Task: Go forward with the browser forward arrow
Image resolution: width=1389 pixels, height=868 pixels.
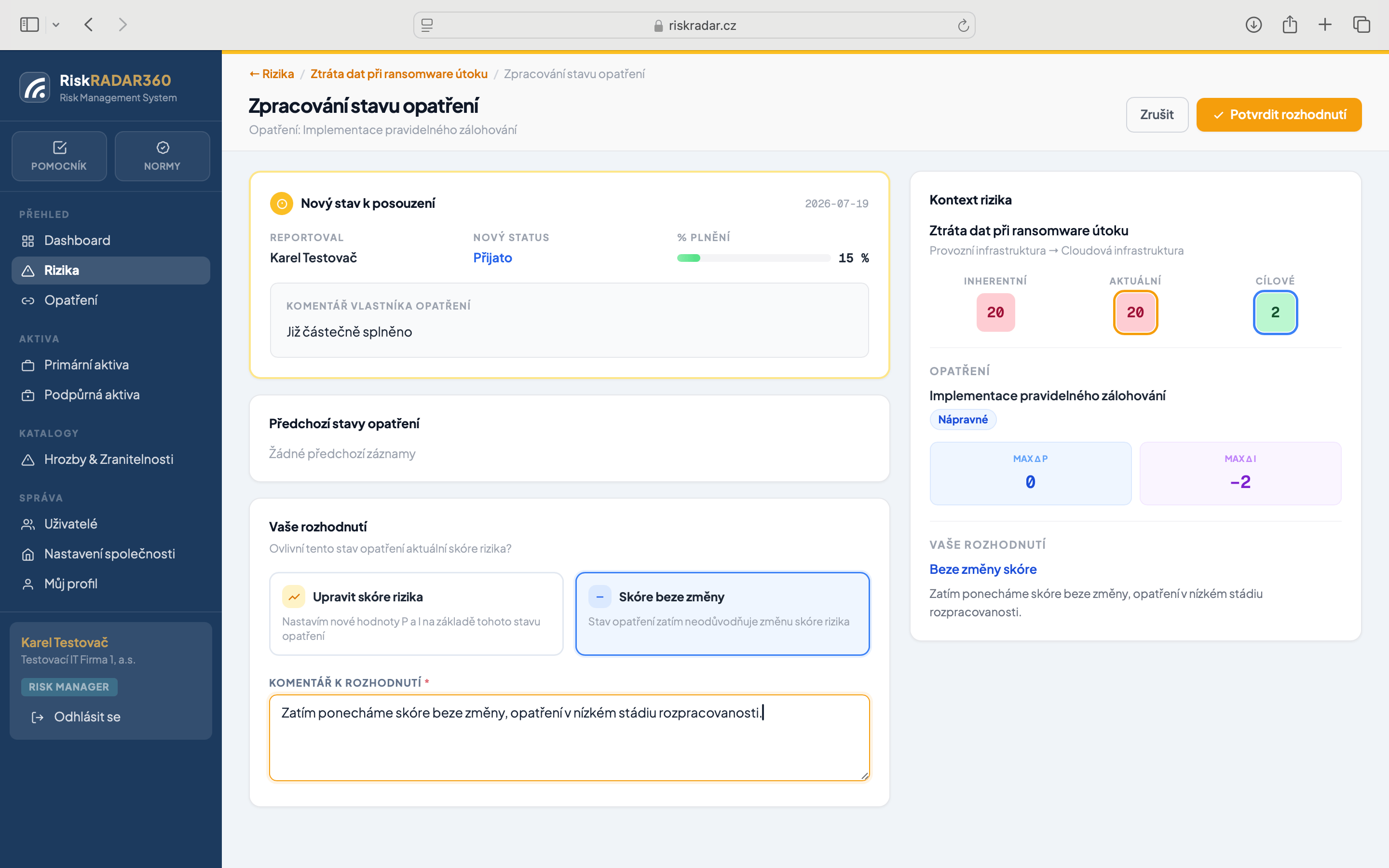Action: click(122, 25)
